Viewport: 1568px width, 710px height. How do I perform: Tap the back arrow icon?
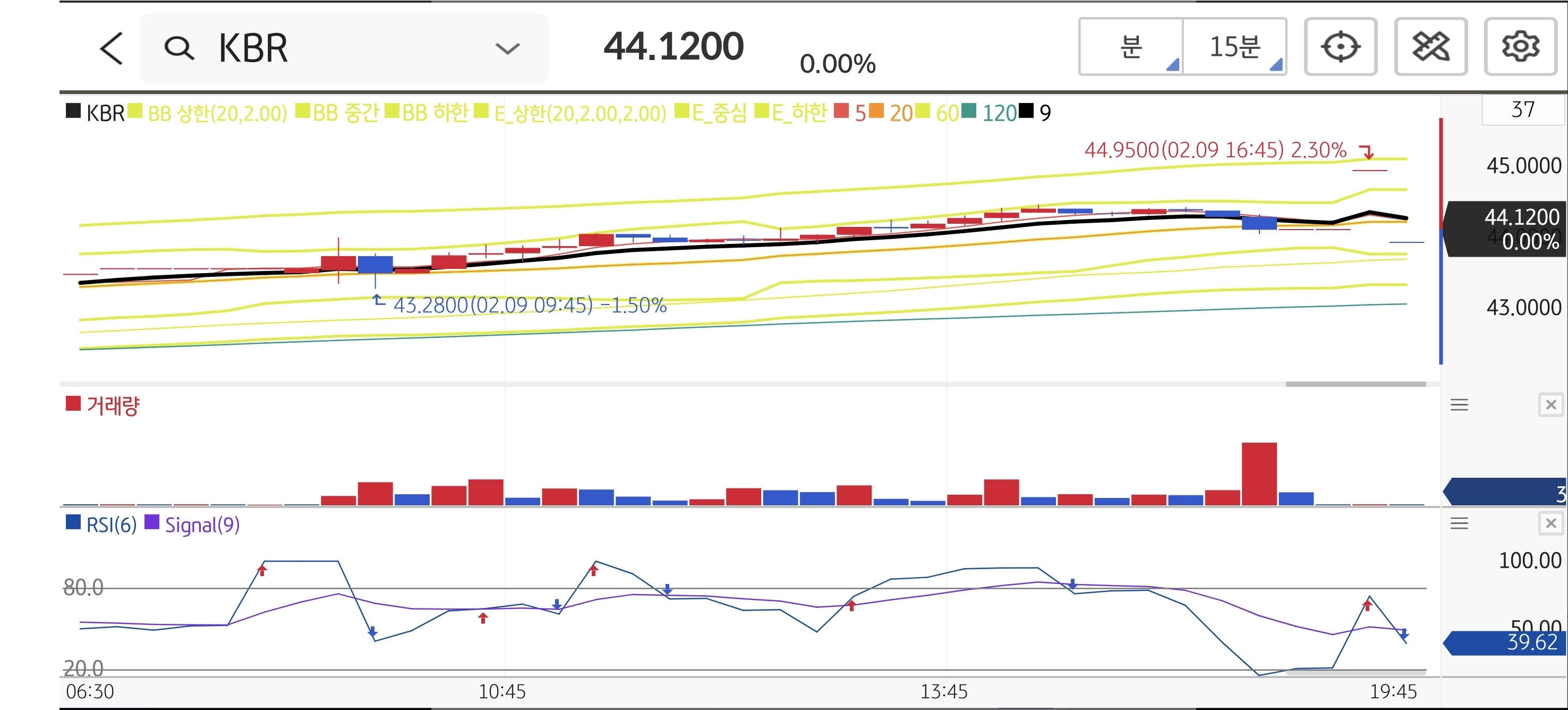pos(112,49)
